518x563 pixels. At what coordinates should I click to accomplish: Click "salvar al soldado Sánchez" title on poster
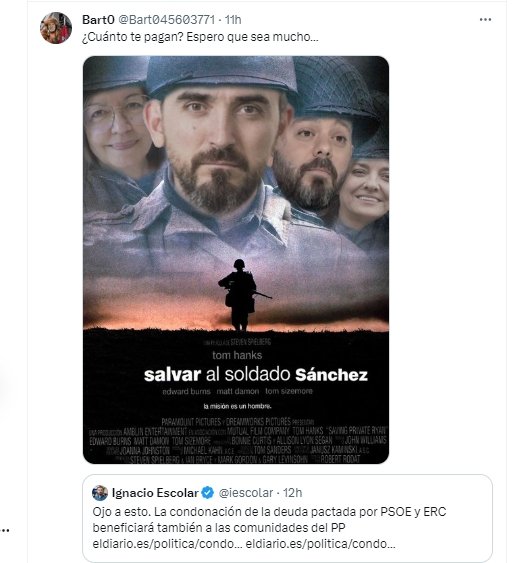256,375
